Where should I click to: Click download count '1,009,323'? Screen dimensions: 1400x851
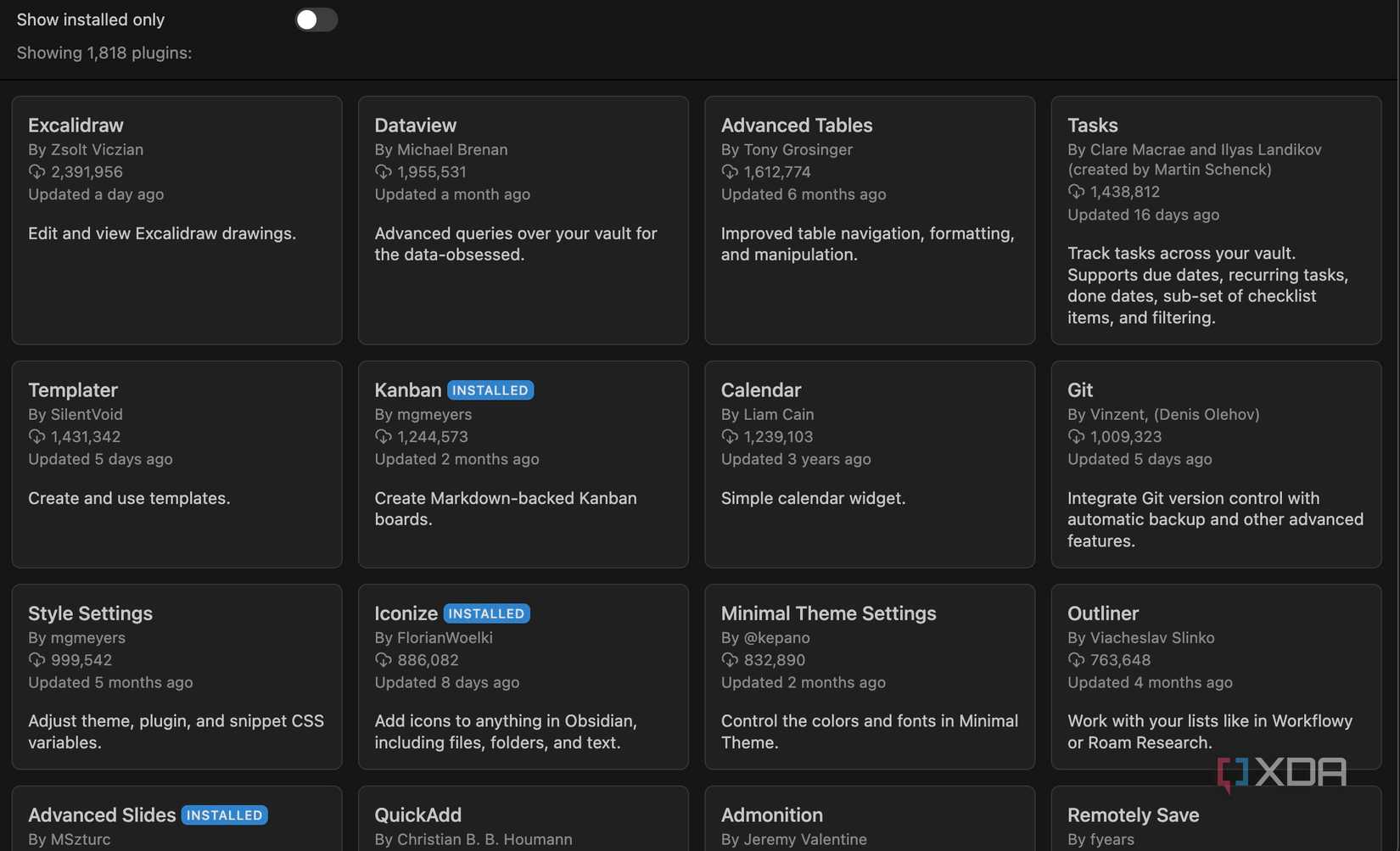1126,437
